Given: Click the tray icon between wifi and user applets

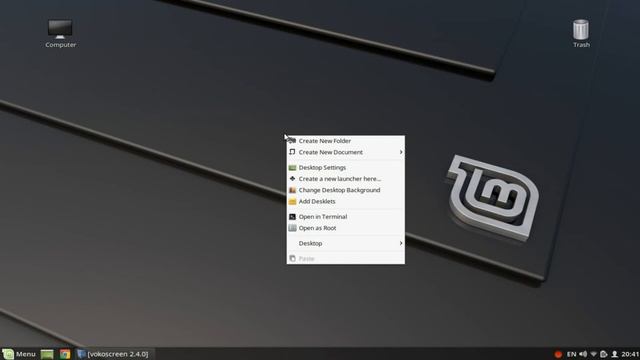Looking at the screenshot, I should coord(604,354).
